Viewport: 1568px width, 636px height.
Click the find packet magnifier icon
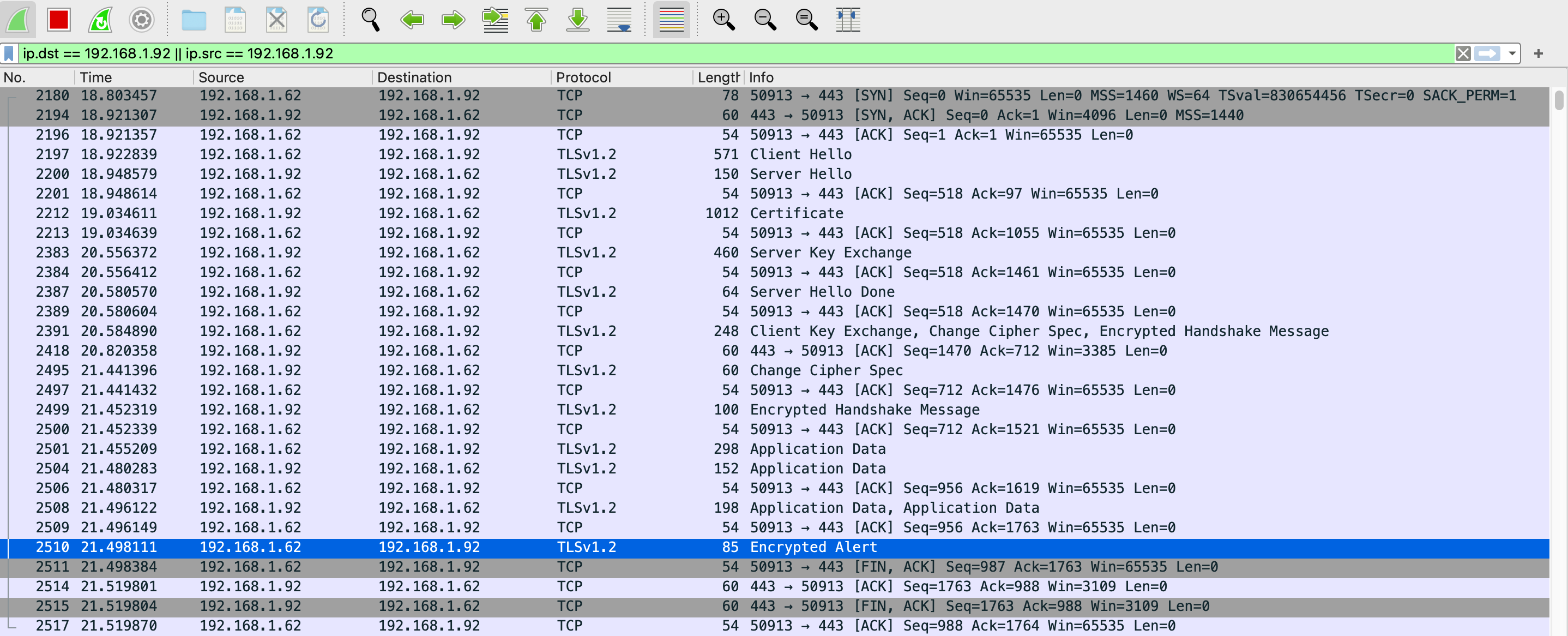click(370, 20)
